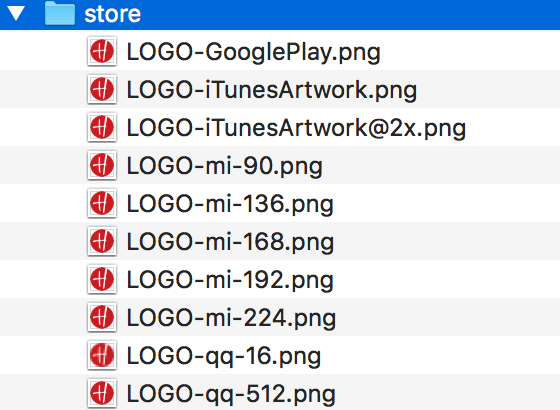560x410 pixels.
Task: Collapse the store folder disclosure triangle
Action: [16, 13]
